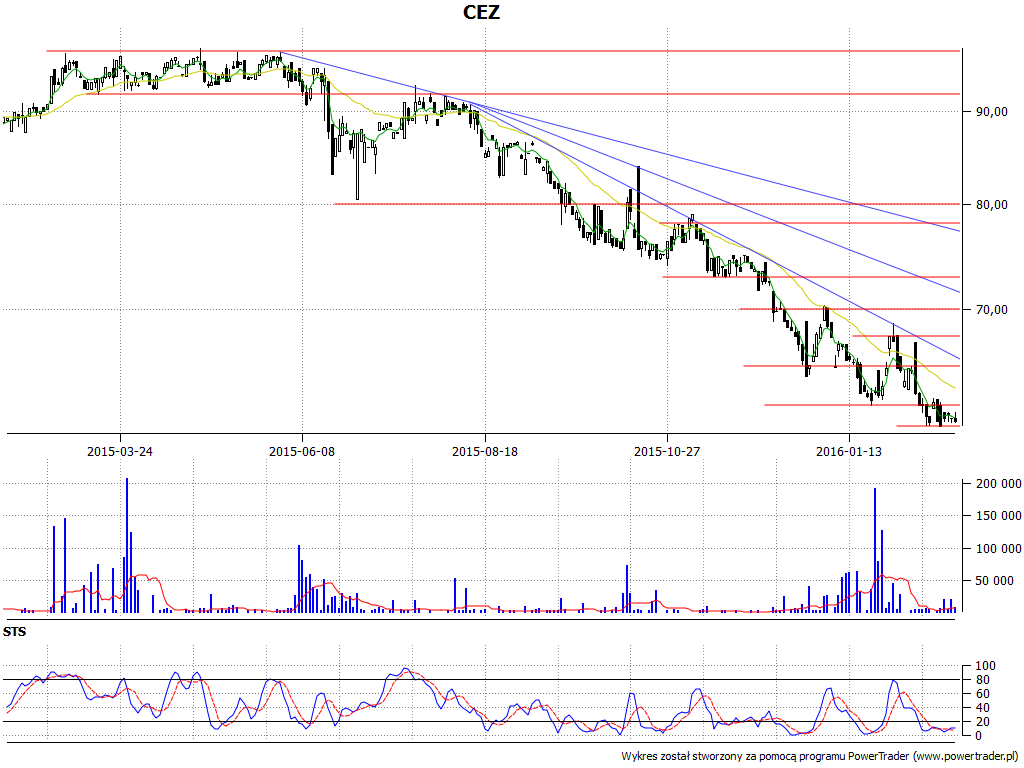Screen dimensions: 1024x768
Task: Click the 90,00 price axis label
Action: point(991,112)
